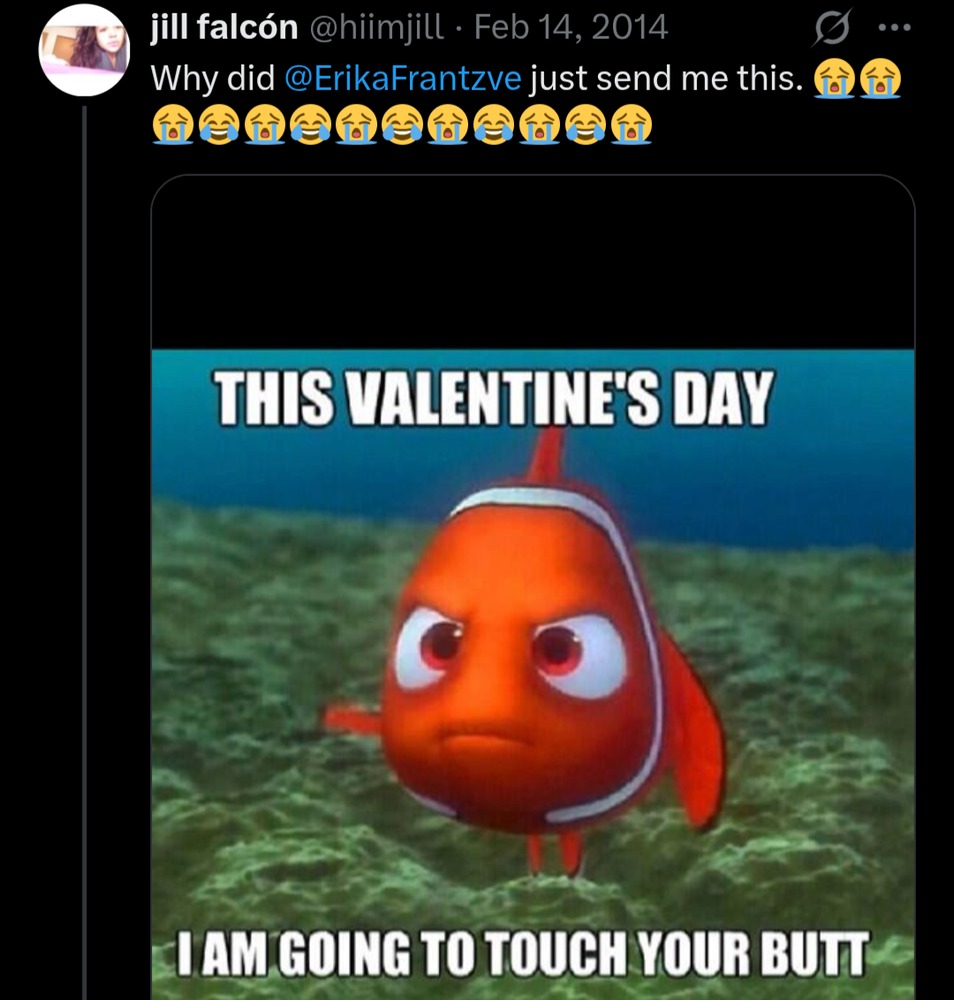Viewport: 954px width, 1000px height.
Task: Click the fish's left eye
Action: 429,648
